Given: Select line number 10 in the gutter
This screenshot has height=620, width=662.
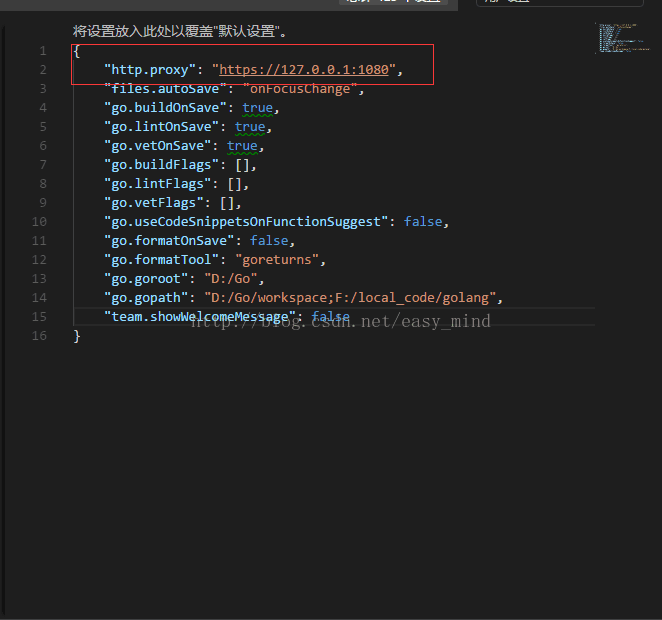Looking at the screenshot, I should [x=39, y=222].
